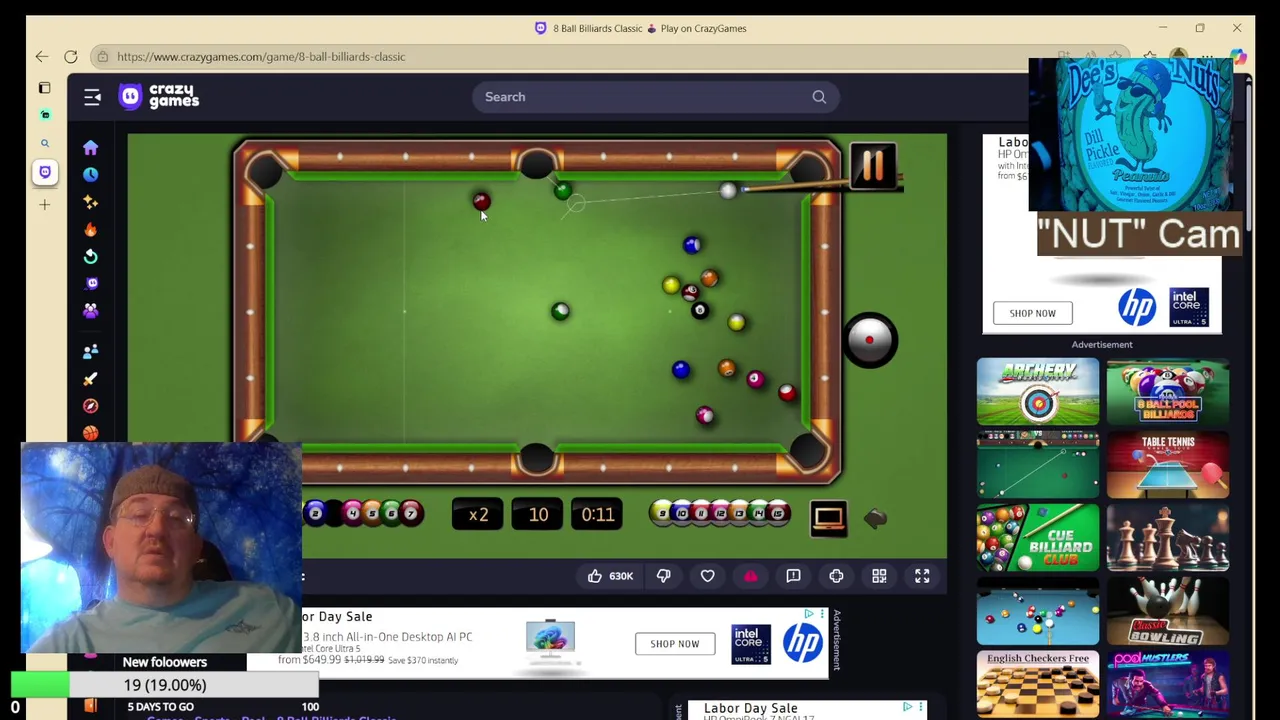Toggle the browser vertical tabs panel
Screen dimensions: 1280x720
[45, 88]
